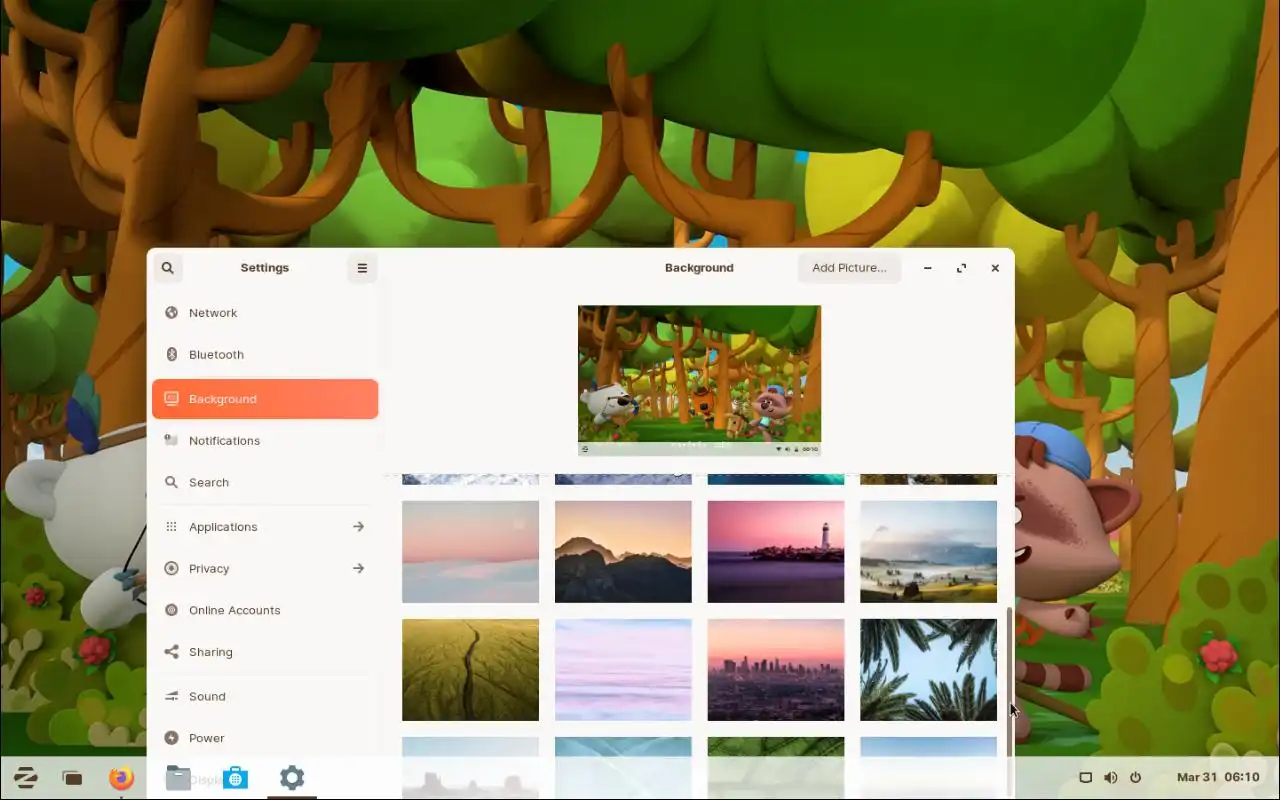Open the Notifications settings panel

(x=265, y=441)
